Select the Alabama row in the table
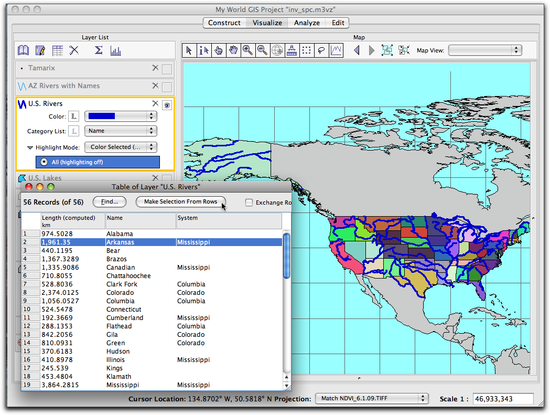Viewport: 550px width, 415px height. pyautogui.click(x=152, y=234)
